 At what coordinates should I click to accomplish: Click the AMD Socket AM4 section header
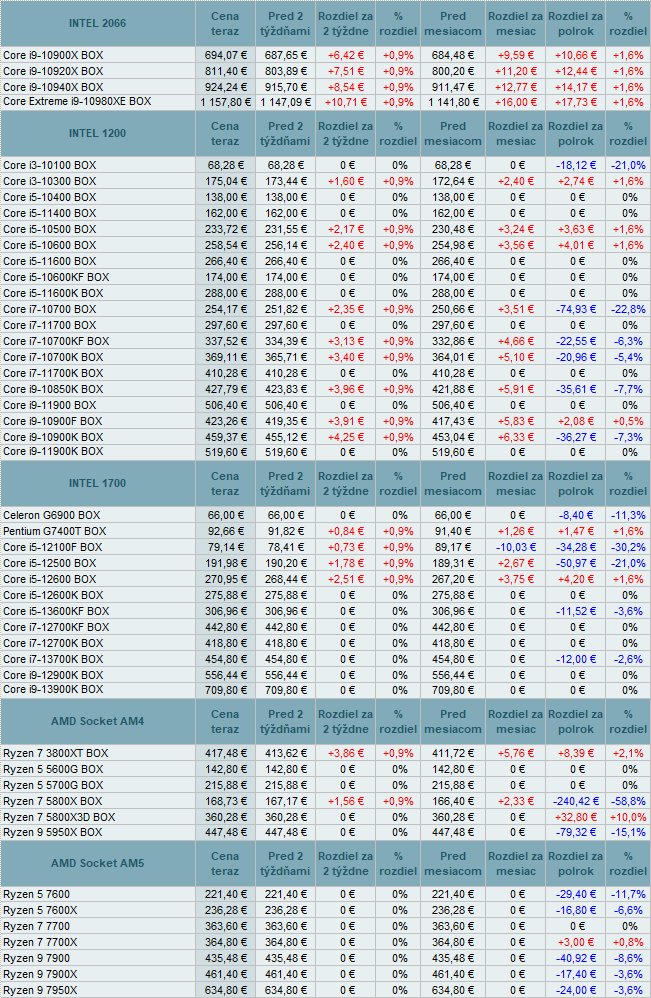(x=97, y=722)
